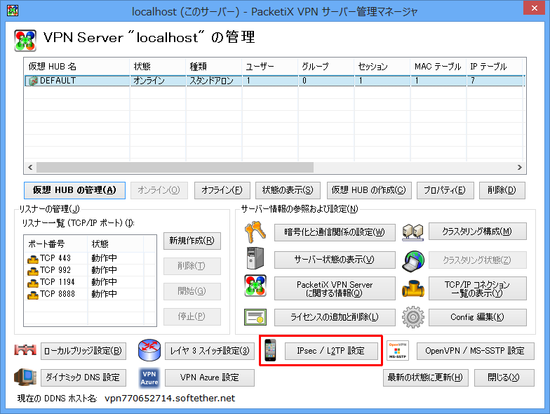The image size is (550, 414).
Task: Open ライセンスの追加と削除(L)
Action: [x=335, y=317]
